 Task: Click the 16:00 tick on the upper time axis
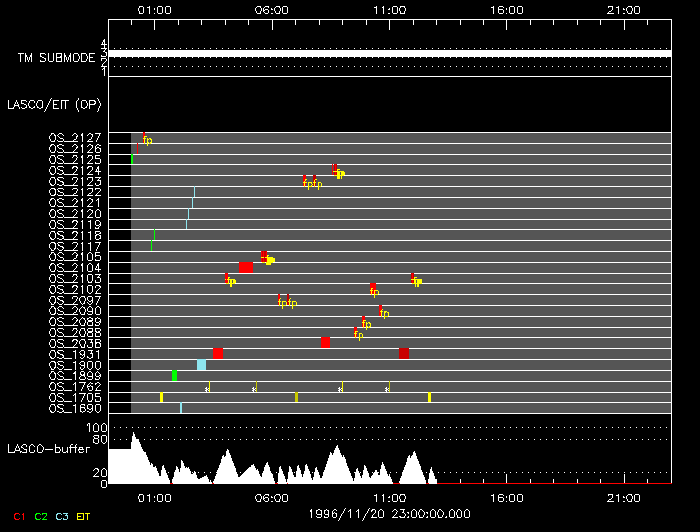tap(507, 9)
